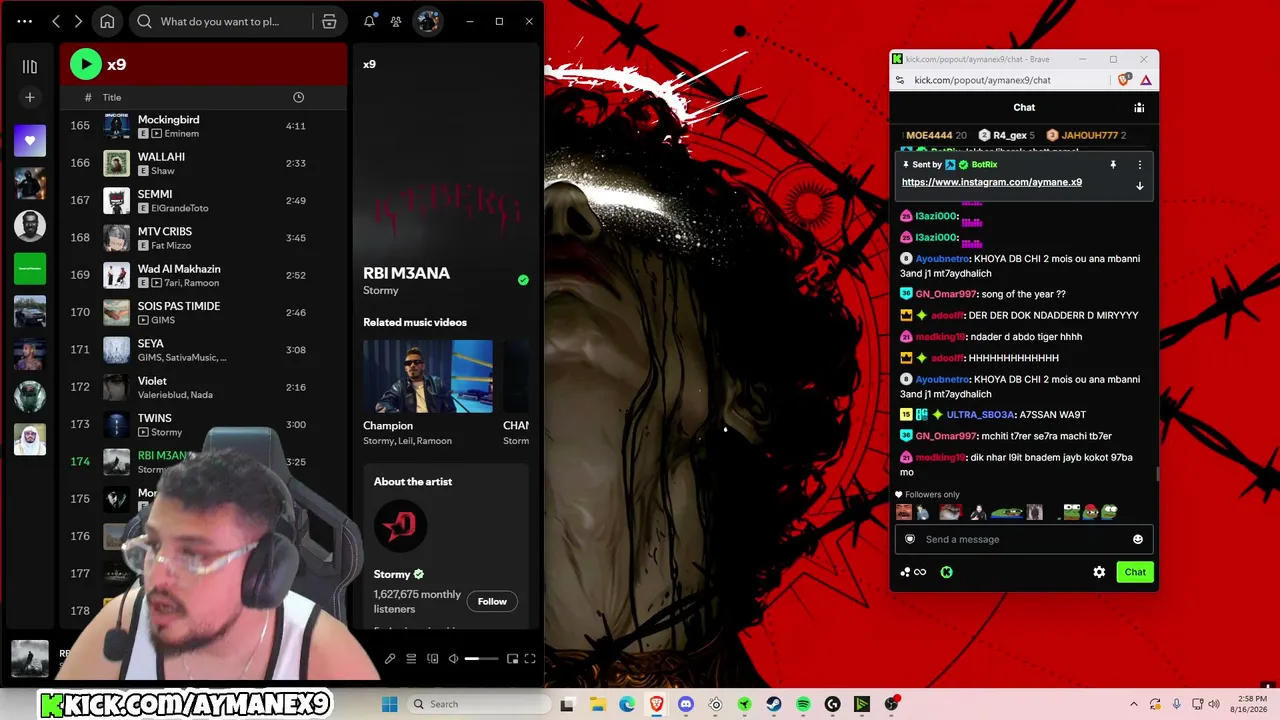
Task: Select the track WALLAHI by Shaw
Action: [x=203, y=163]
